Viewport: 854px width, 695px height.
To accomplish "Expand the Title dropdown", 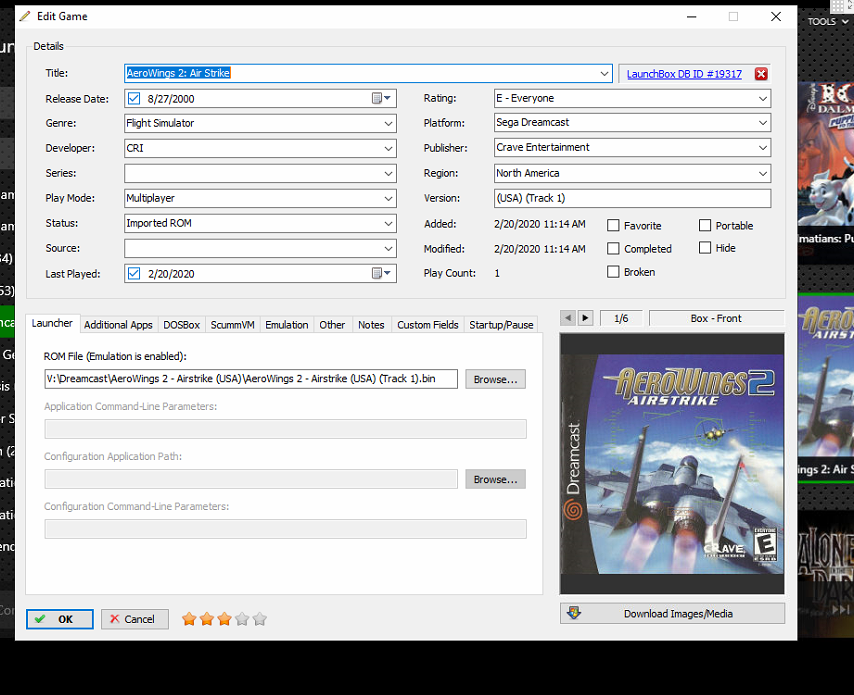I will 604,74.
